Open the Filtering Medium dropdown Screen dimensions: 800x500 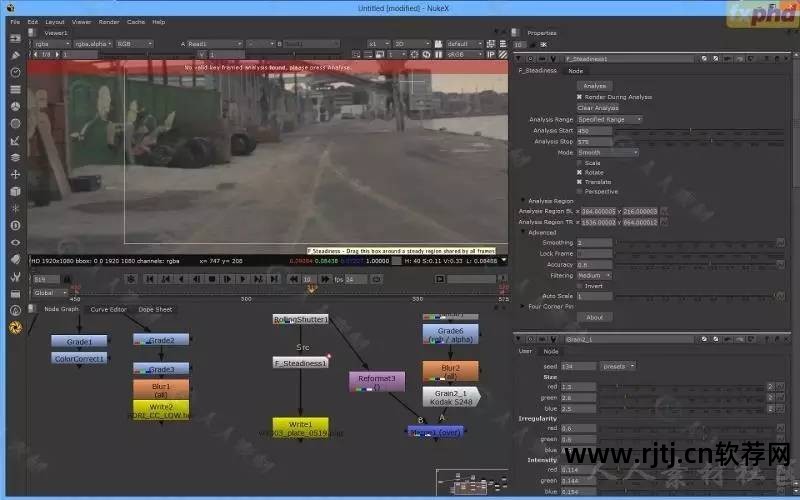click(x=594, y=276)
